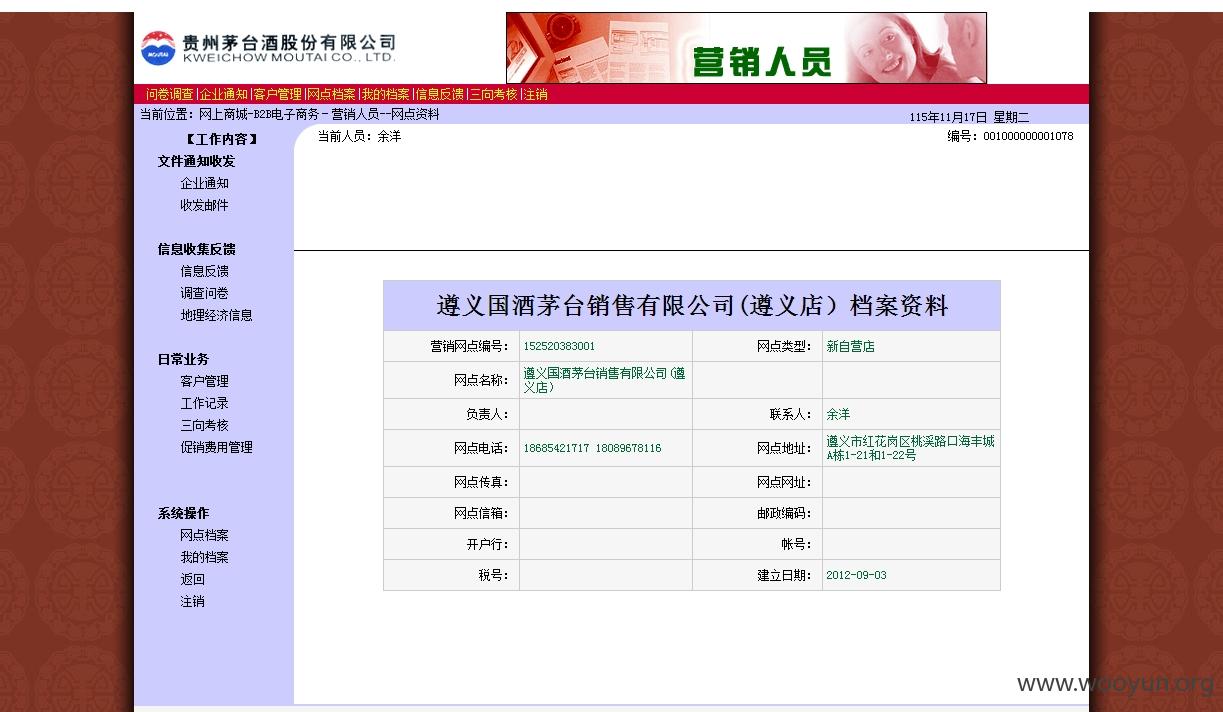Screen dimensions: 1223x712
Task: Open 三向考核 under 日常业务
Action: pos(204,425)
